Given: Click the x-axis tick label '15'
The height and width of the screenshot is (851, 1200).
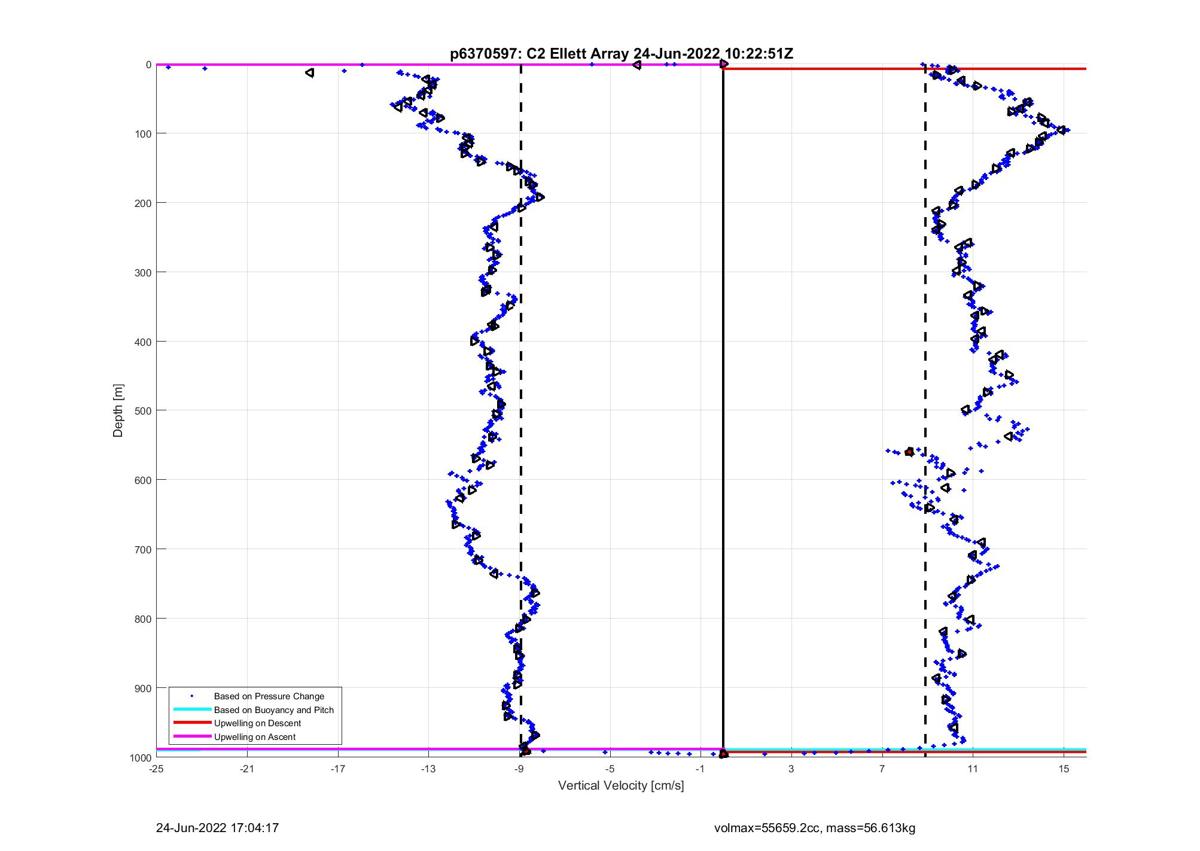Looking at the screenshot, I should tap(1064, 769).
